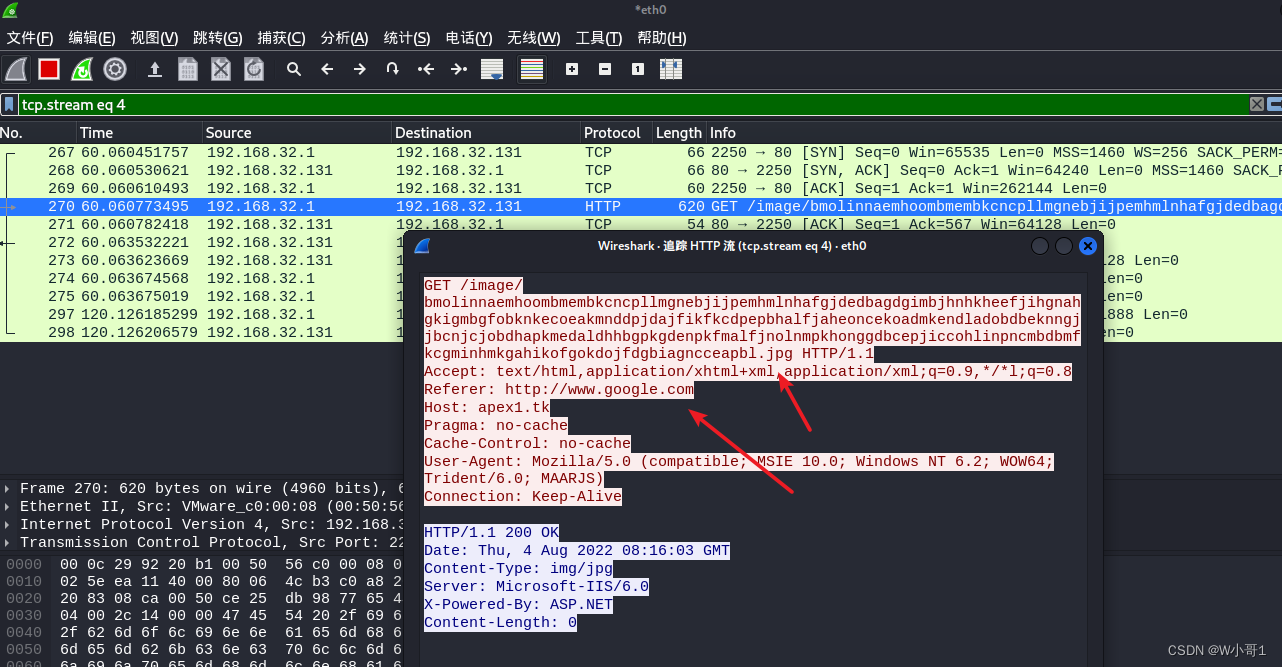Open the 编辑(E) menu

click(92, 38)
